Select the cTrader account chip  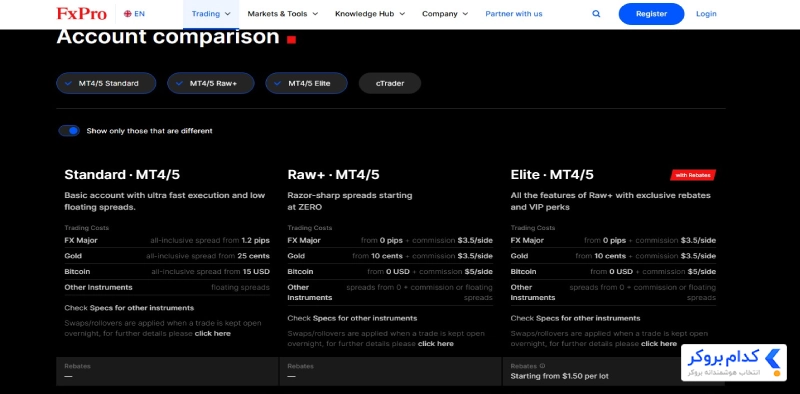click(390, 83)
